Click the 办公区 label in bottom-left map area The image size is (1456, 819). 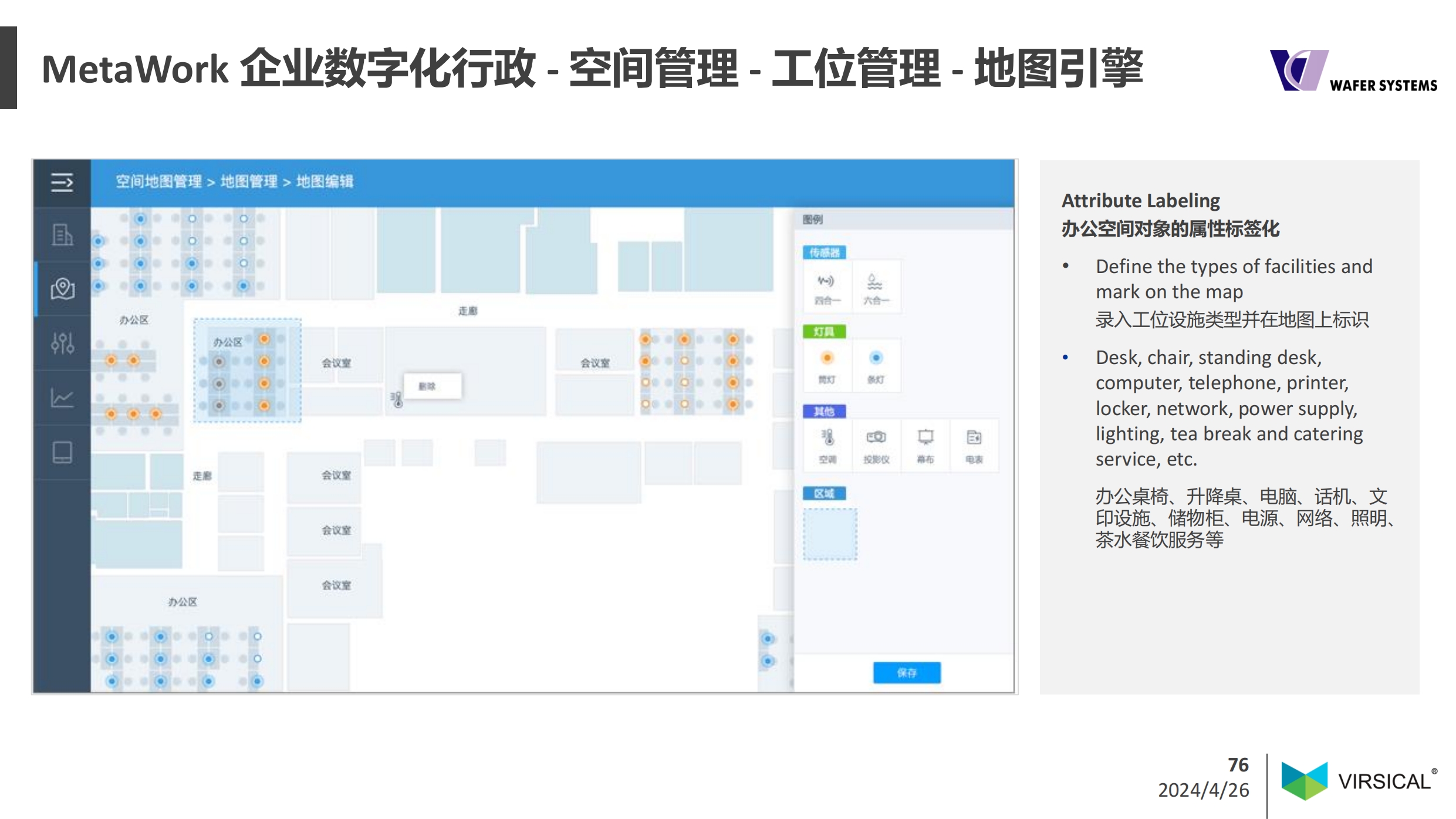183,602
